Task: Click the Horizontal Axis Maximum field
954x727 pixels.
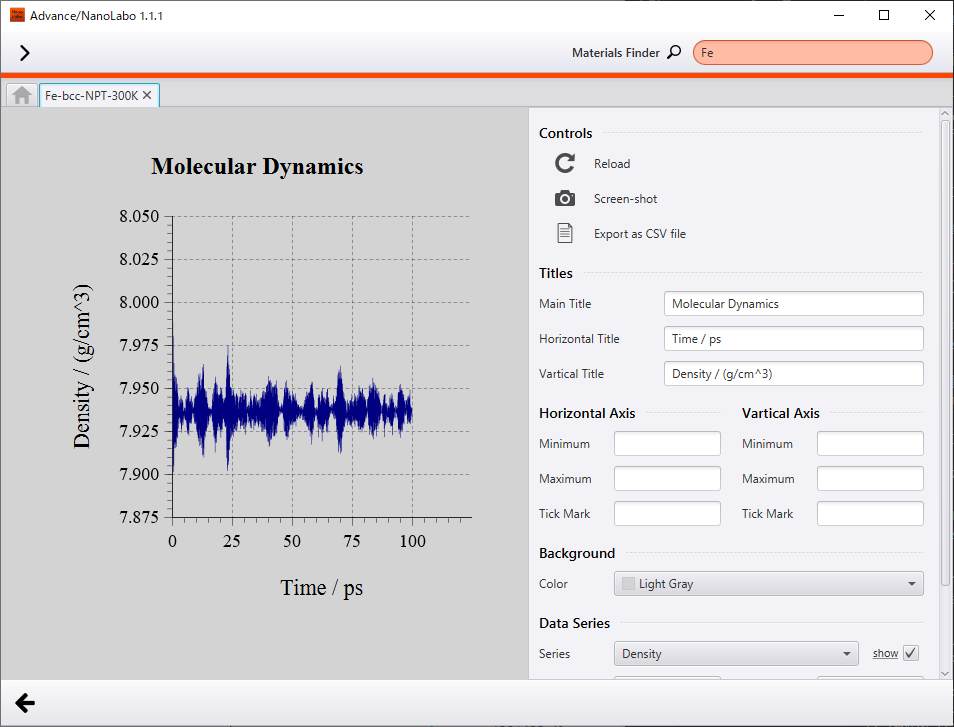Action: pyautogui.click(x=667, y=479)
